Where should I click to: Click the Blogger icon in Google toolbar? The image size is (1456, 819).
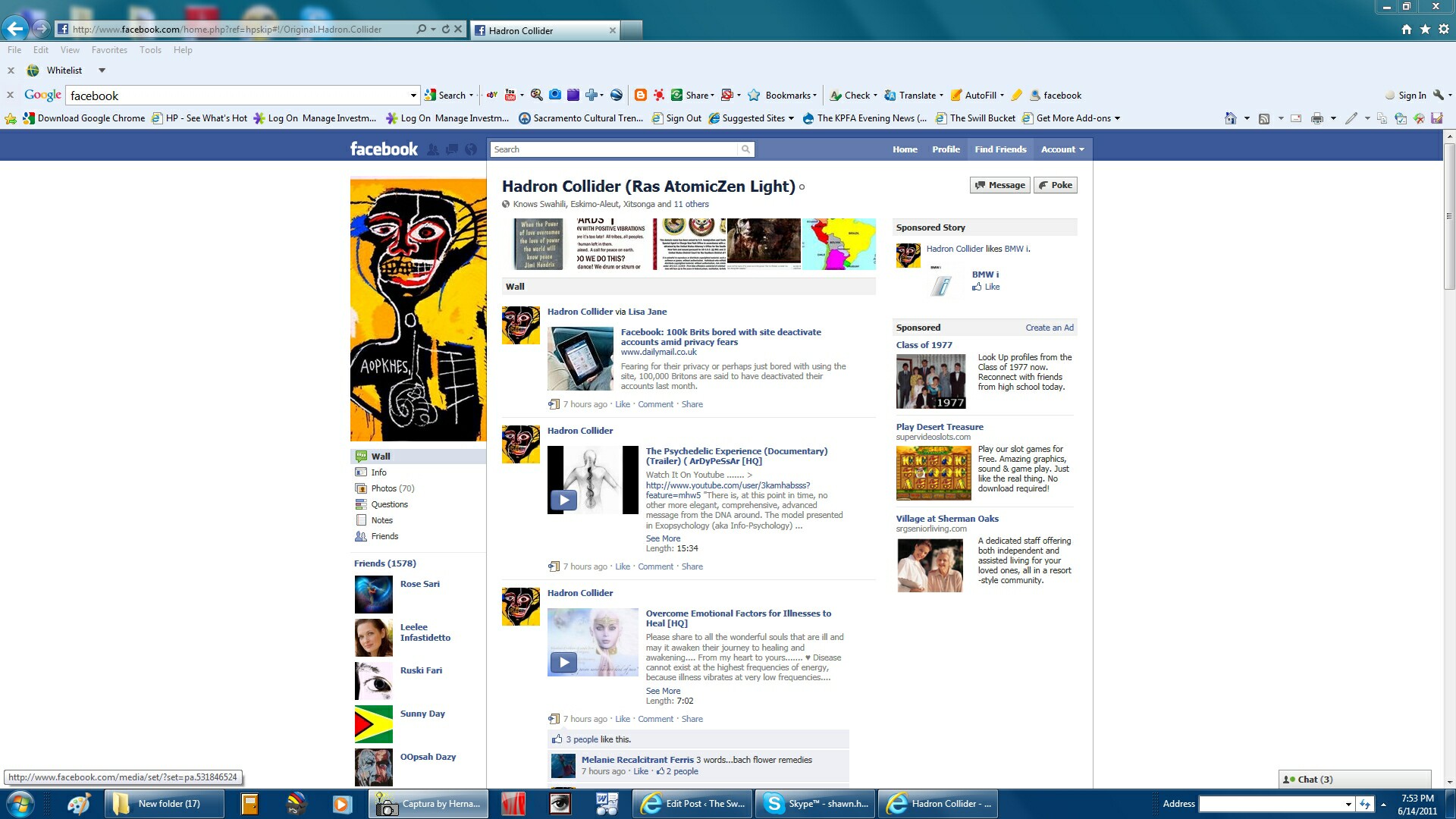[640, 95]
